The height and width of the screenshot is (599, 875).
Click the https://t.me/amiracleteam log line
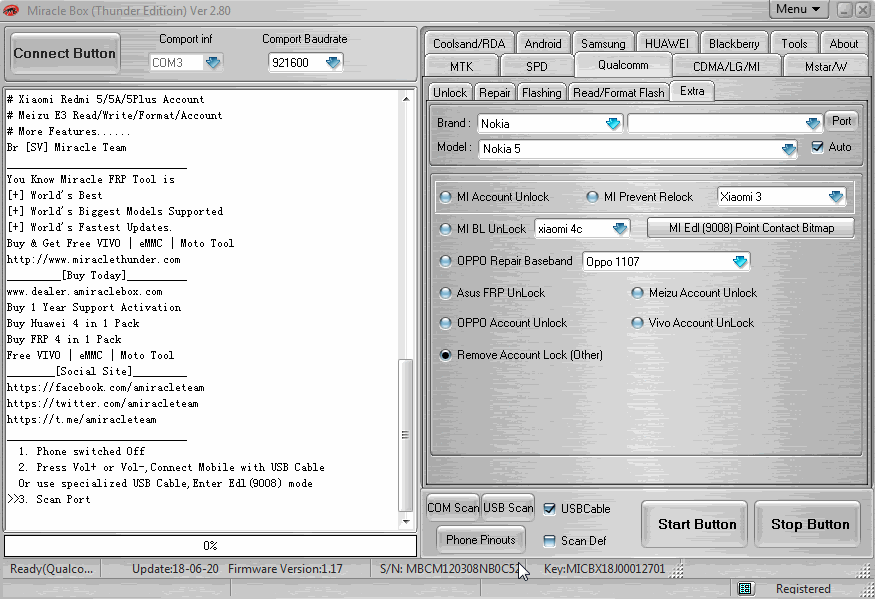(81, 419)
